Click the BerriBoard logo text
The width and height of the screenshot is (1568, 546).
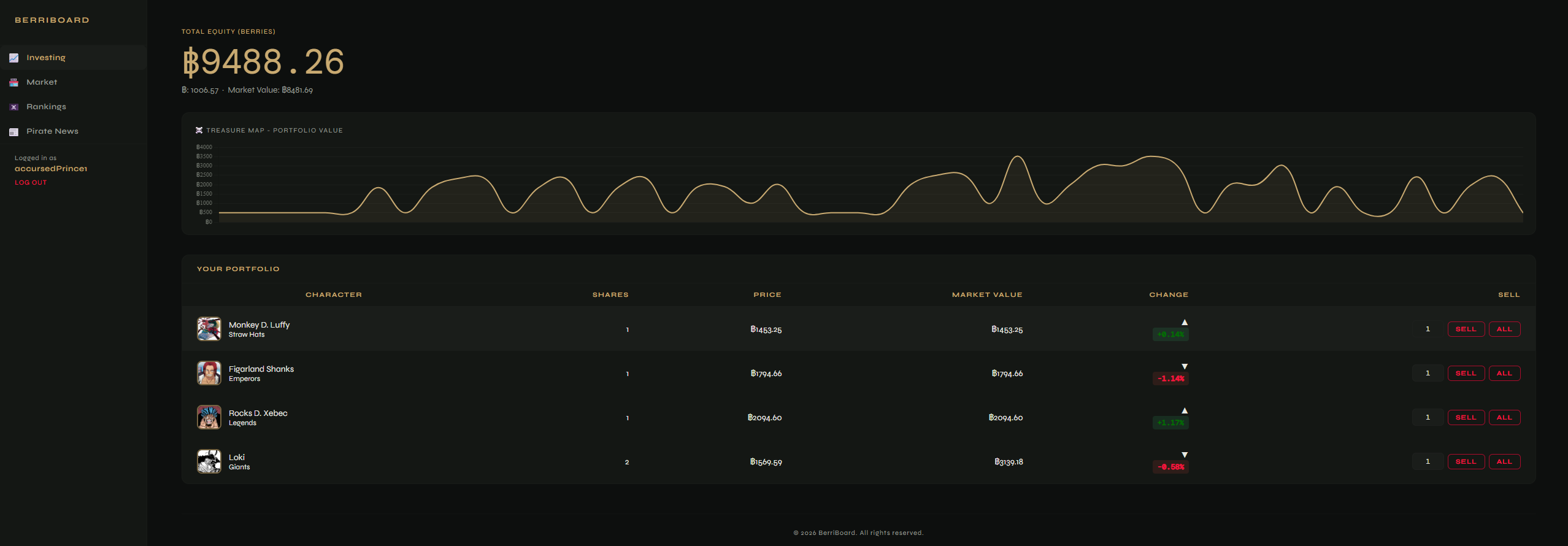52,20
